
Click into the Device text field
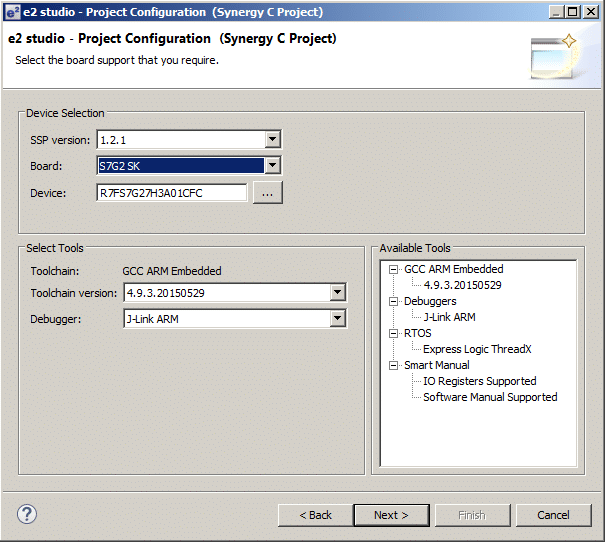[171, 193]
